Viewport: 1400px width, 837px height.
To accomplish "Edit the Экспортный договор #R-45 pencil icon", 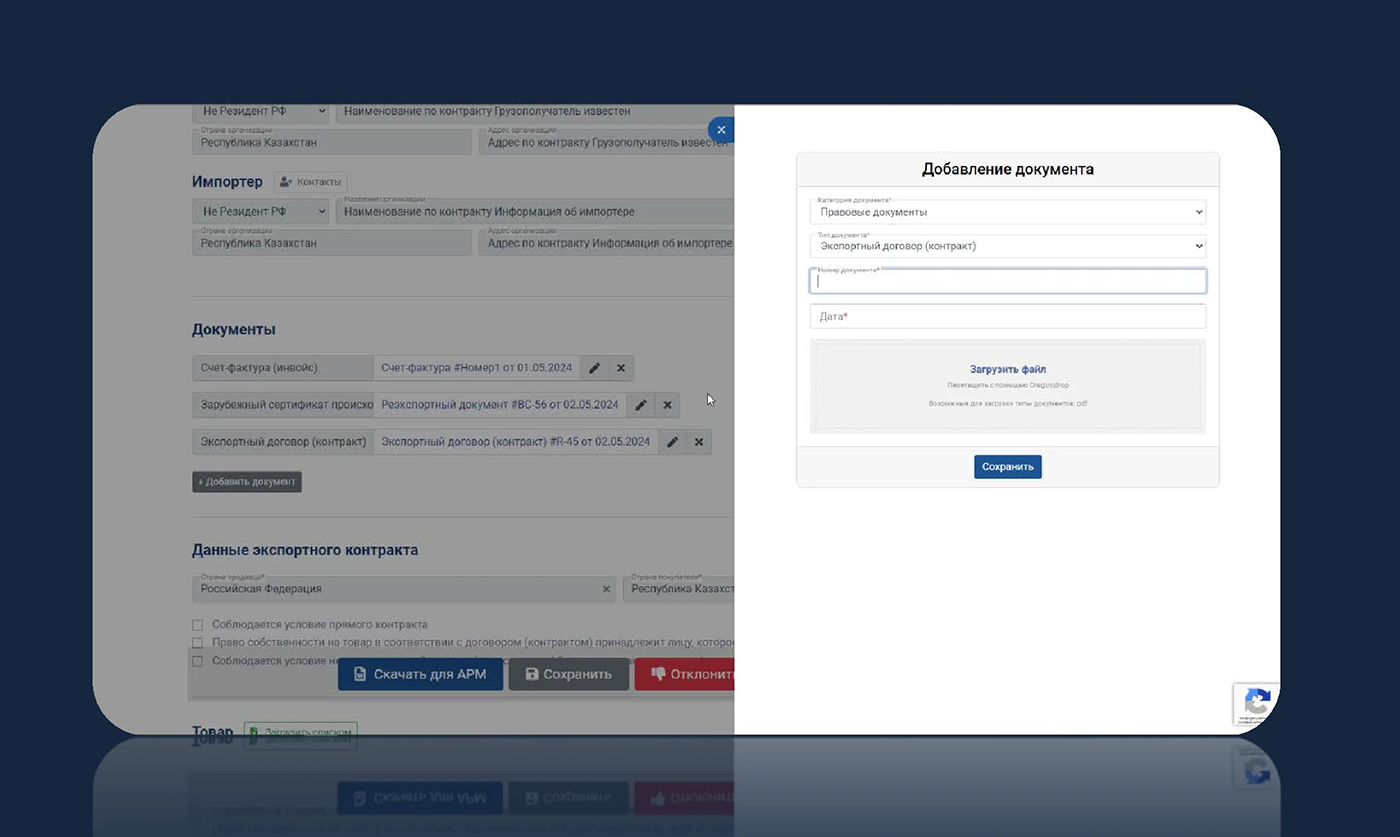I will click(673, 442).
